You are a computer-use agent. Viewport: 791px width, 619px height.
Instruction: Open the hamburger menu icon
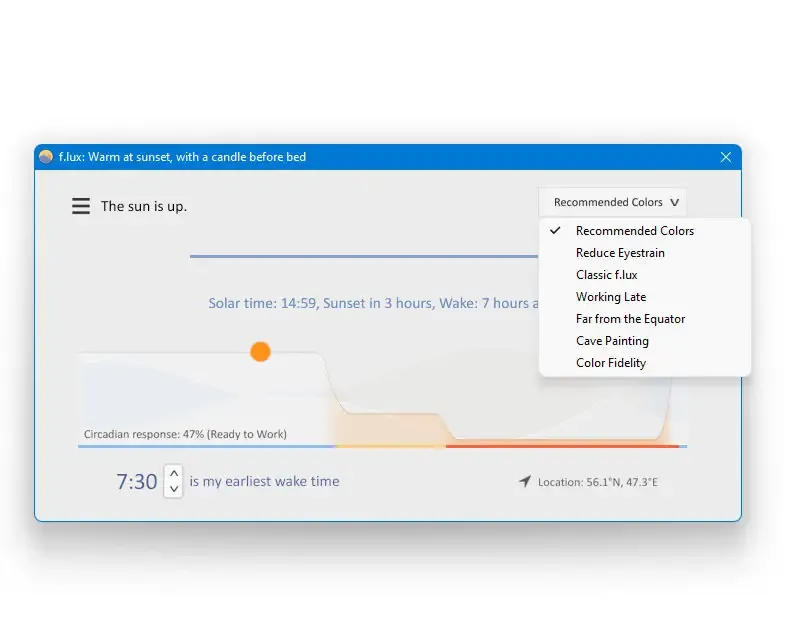click(81, 206)
